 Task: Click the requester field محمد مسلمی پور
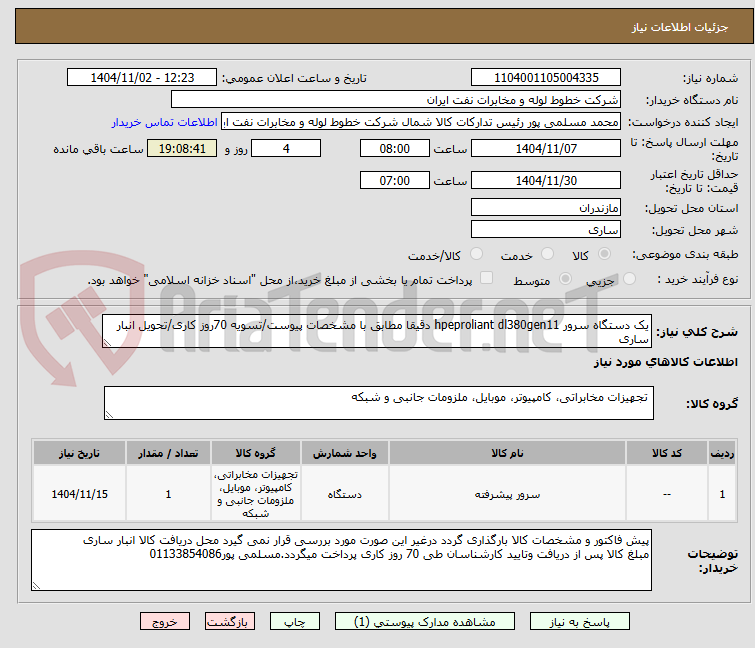click(x=421, y=122)
